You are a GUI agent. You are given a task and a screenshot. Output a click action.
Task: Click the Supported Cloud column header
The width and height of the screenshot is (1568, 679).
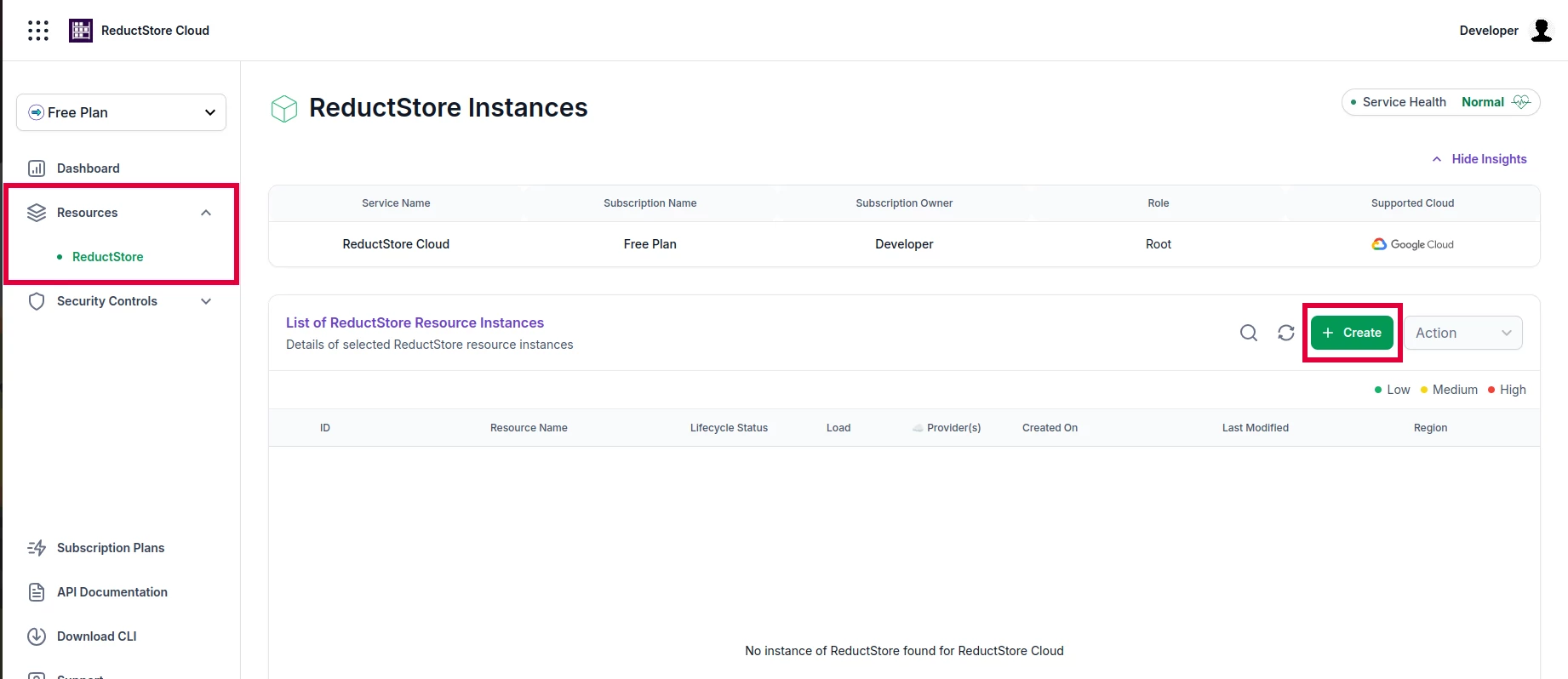tap(1412, 203)
